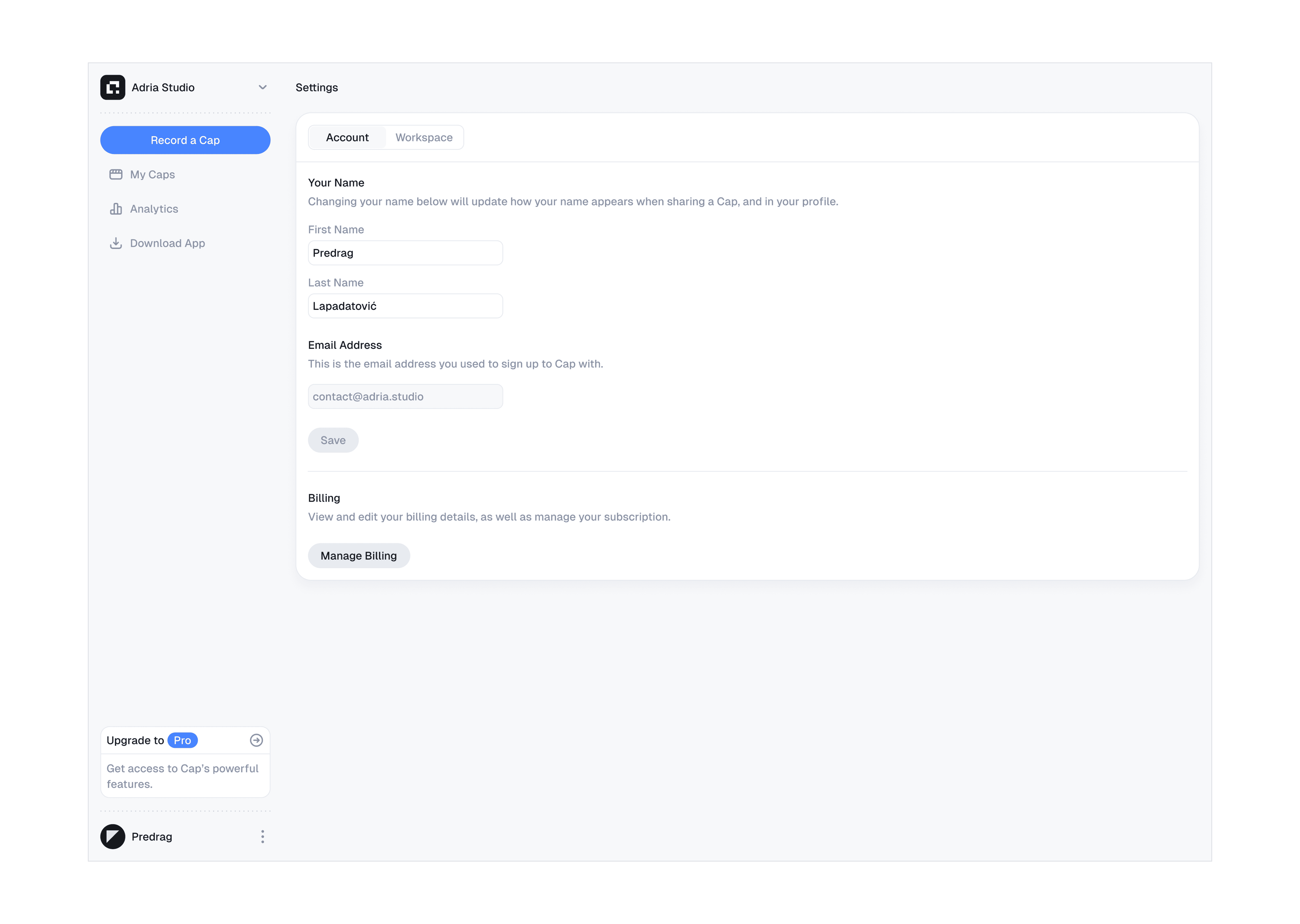Viewport: 1300px width, 924px height.
Task: Click the blue Pro badge
Action: coord(182,740)
